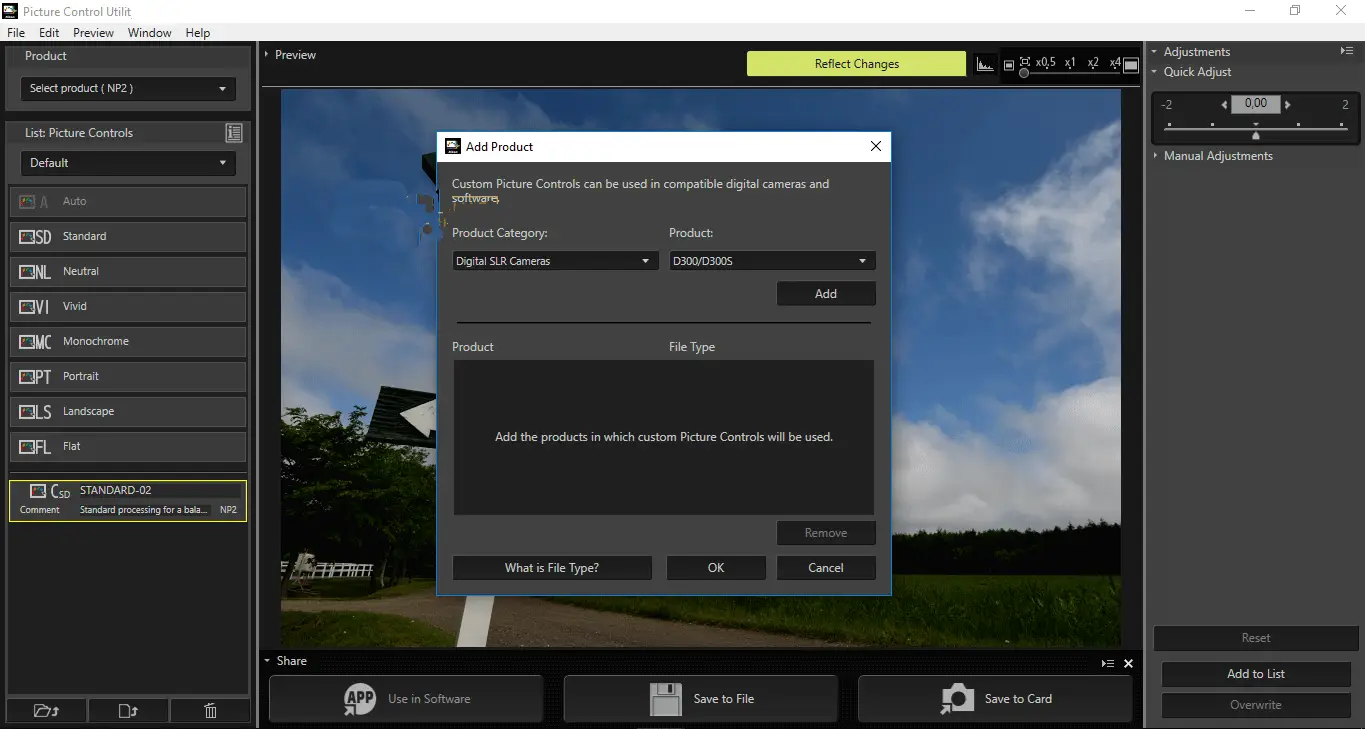Image resolution: width=1365 pixels, height=729 pixels.
Task: Click the preview zoom slider knob
Action: coord(1024,73)
